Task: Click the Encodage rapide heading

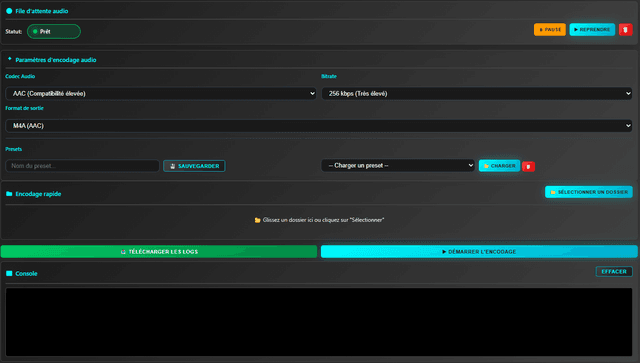Action: [x=38, y=194]
